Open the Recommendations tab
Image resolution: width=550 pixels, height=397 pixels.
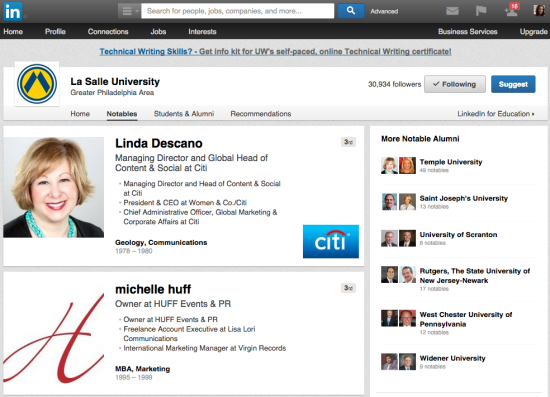click(261, 114)
